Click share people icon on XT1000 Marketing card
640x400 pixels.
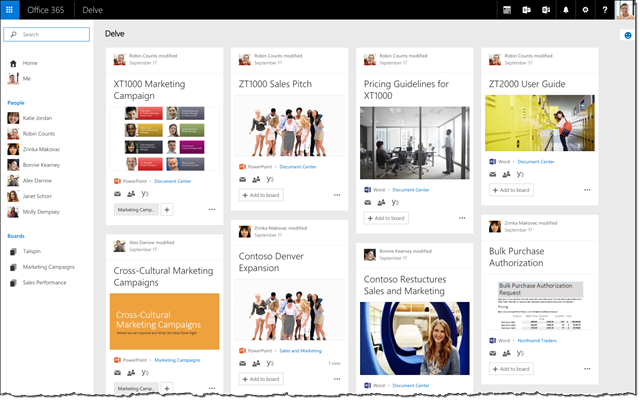pos(131,194)
